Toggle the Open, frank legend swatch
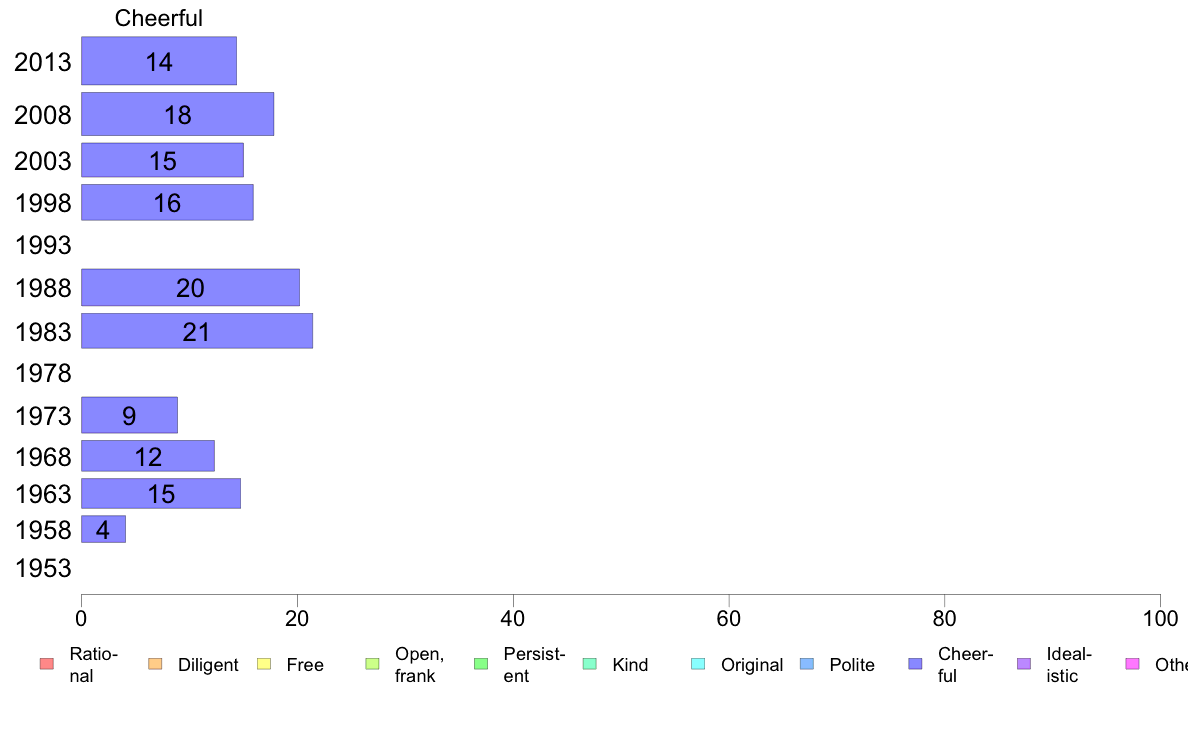 (372, 664)
